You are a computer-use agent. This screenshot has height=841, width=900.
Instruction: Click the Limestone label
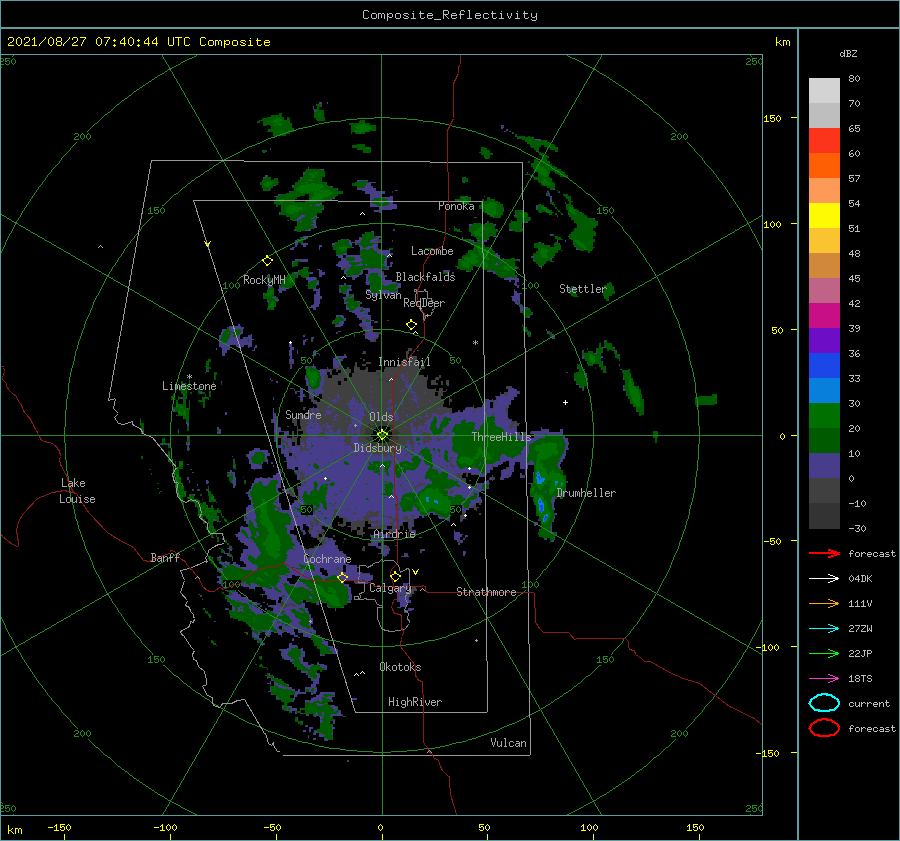[x=189, y=386]
